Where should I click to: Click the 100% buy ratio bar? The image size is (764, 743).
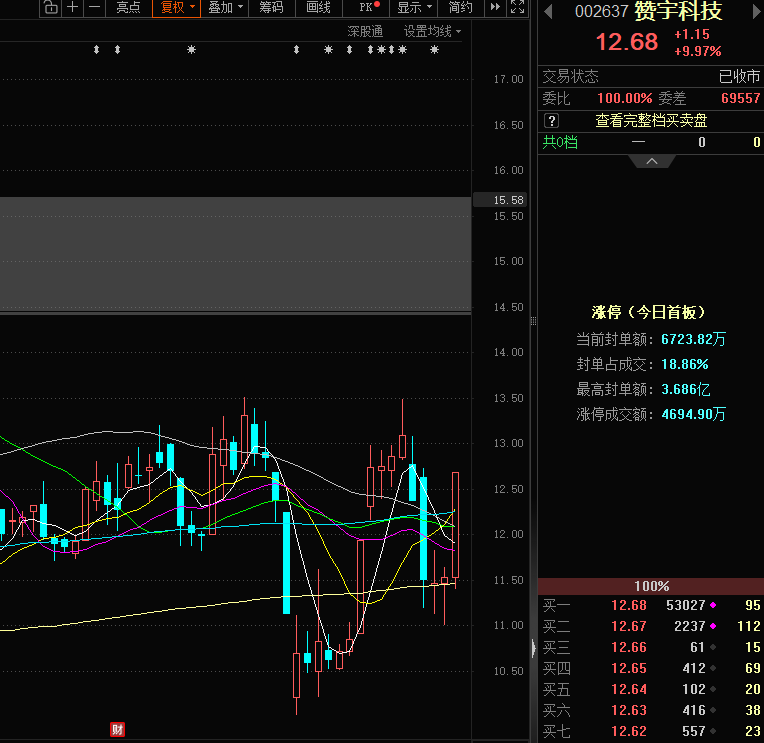pos(651,586)
